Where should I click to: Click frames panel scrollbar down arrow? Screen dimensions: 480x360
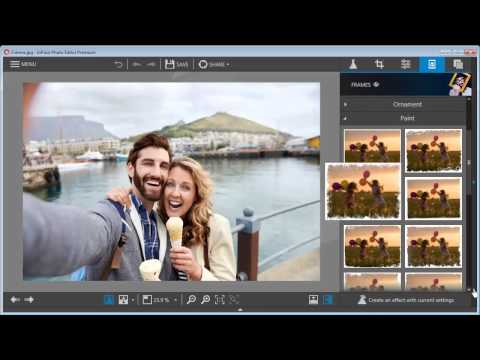tap(469, 290)
